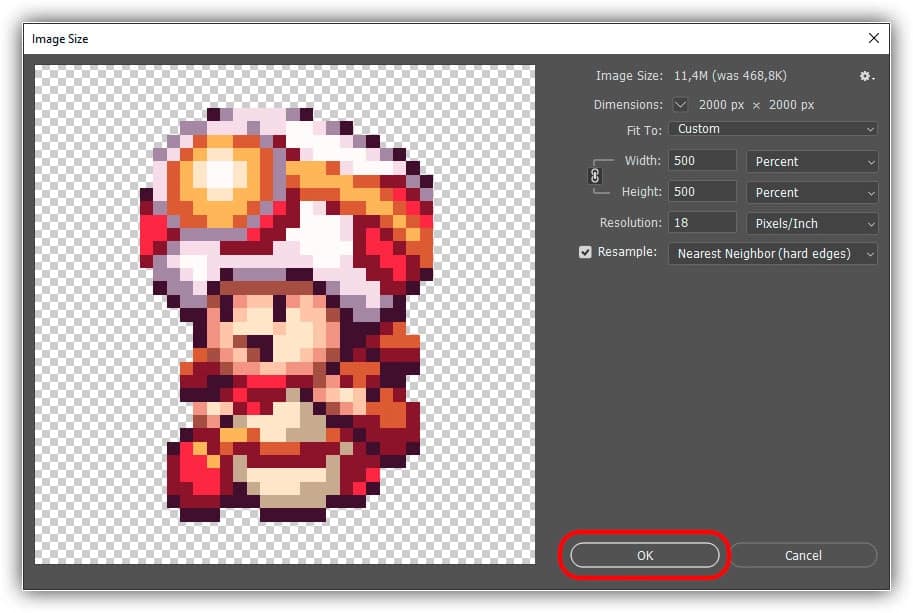Uncheck the Resample checkbox
The height and width of the screenshot is (613, 913).
pyautogui.click(x=585, y=252)
